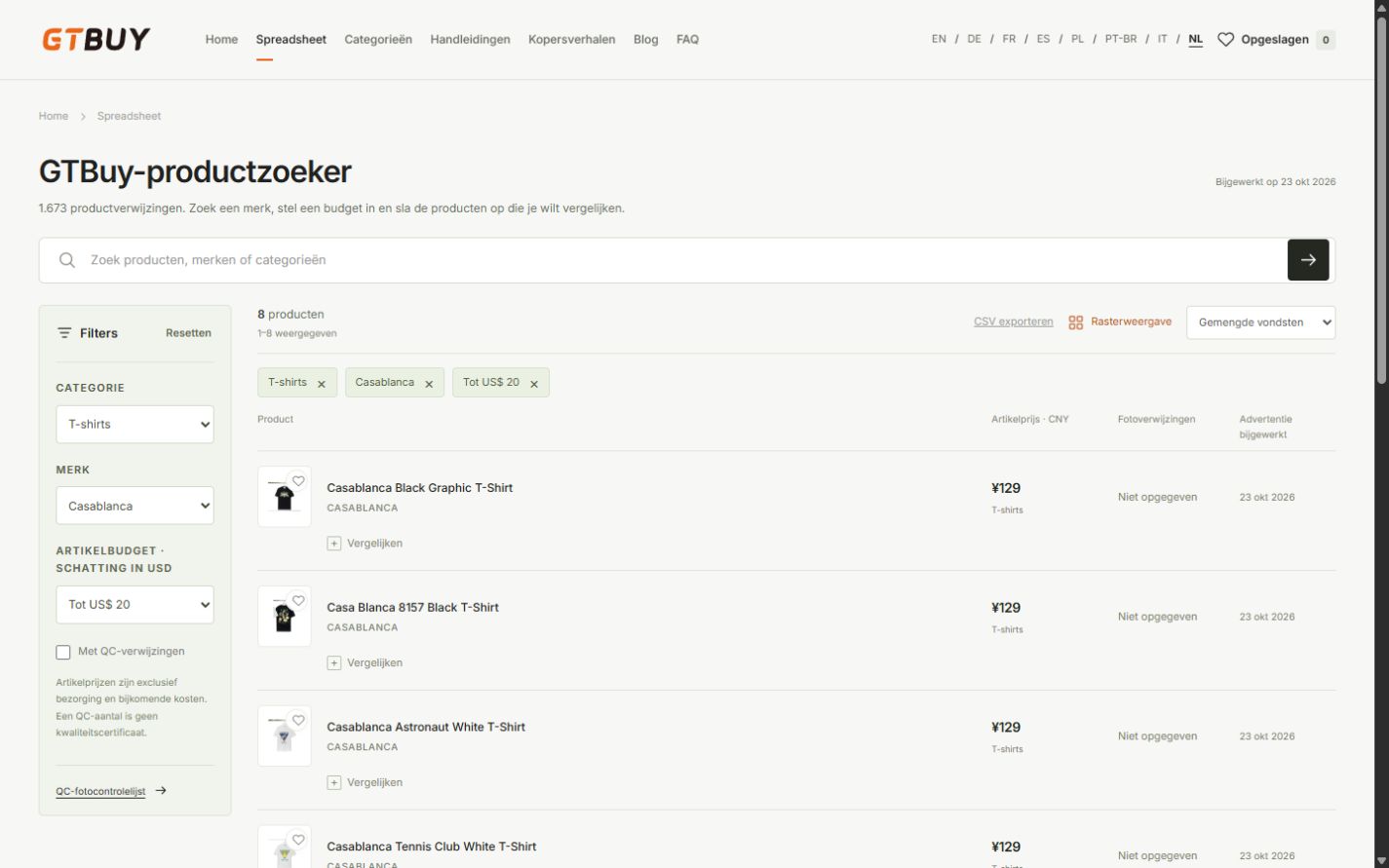Remove the T-shirts filter chip
The height and width of the screenshot is (868, 1389).
click(x=321, y=384)
